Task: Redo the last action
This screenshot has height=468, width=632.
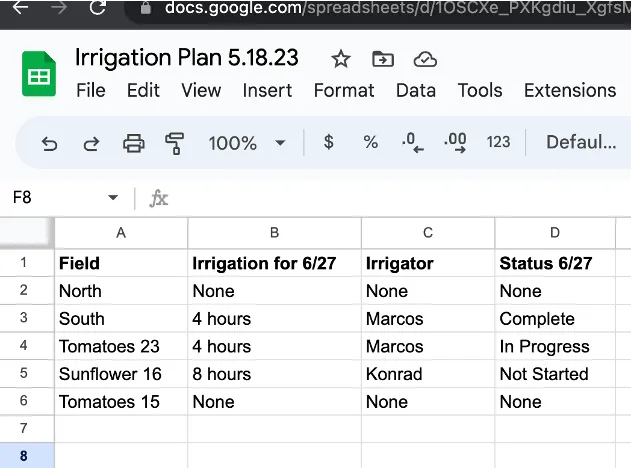Action: click(x=91, y=143)
